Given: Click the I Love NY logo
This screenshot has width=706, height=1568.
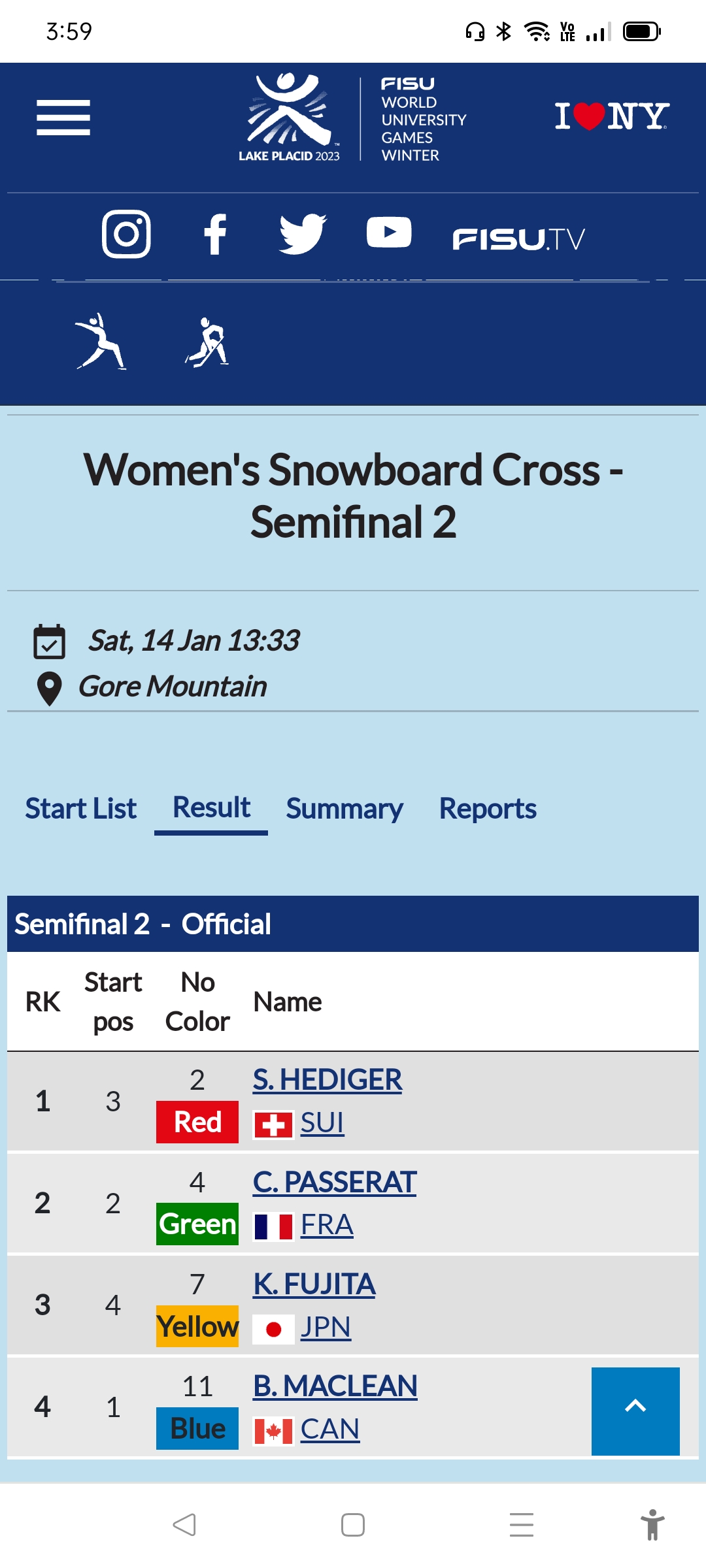Looking at the screenshot, I should click(x=611, y=116).
